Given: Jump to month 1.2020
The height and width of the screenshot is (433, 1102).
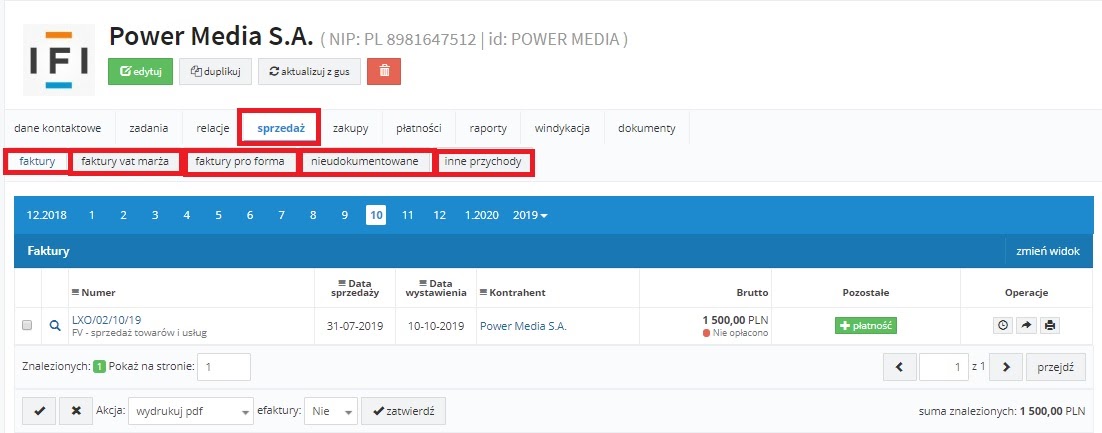Looking at the screenshot, I should coord(481,215).
